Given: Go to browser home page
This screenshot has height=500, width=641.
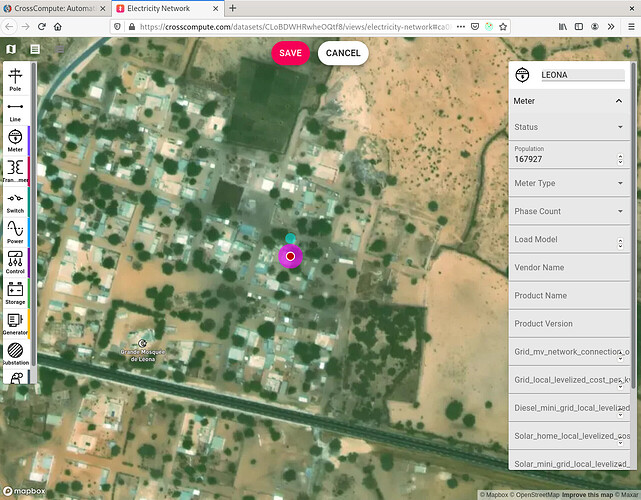Looking at the screenshot, I should coord(58,27).
